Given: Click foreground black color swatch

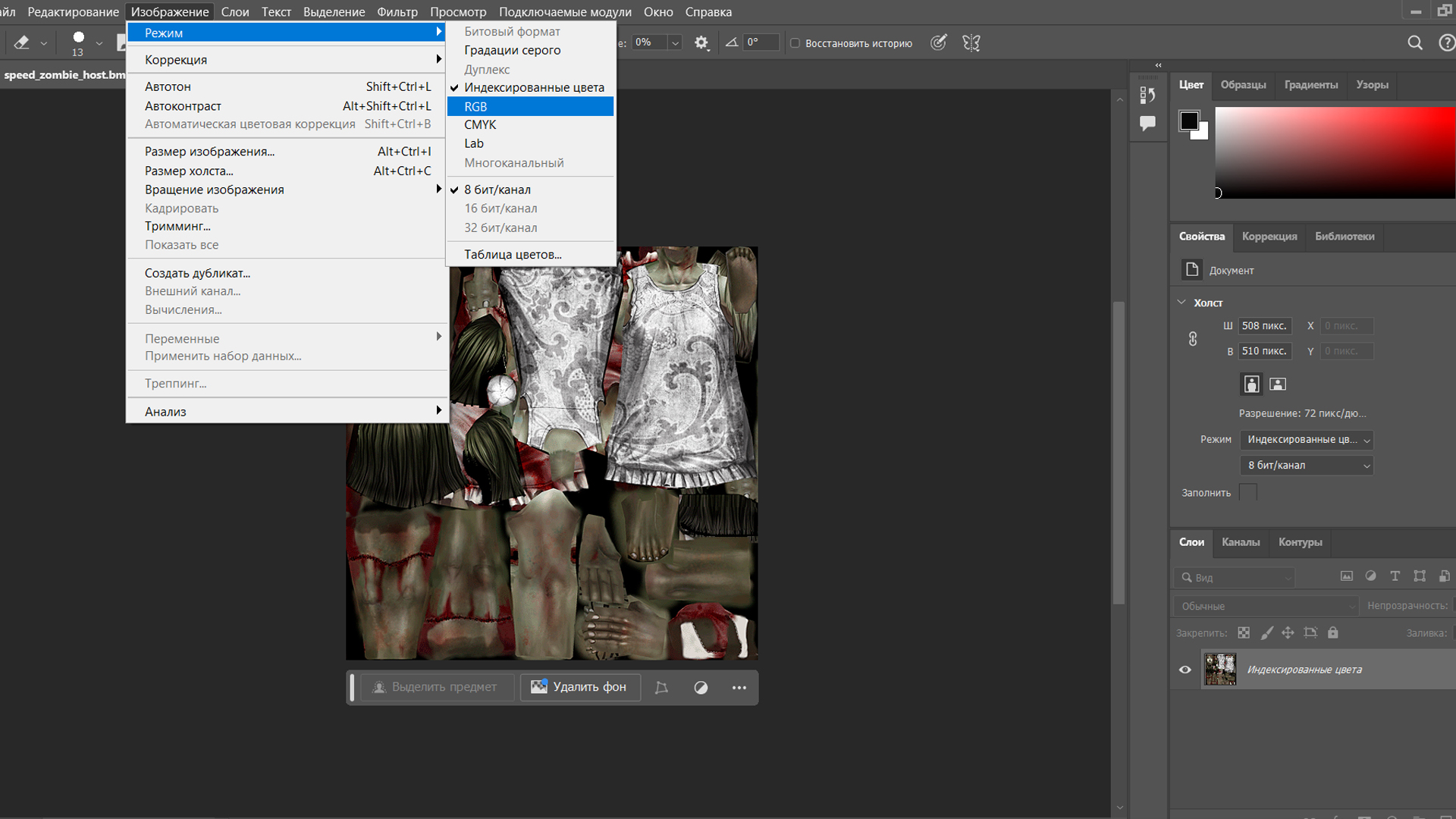Looking at the screenshot, I should 1188,121.
